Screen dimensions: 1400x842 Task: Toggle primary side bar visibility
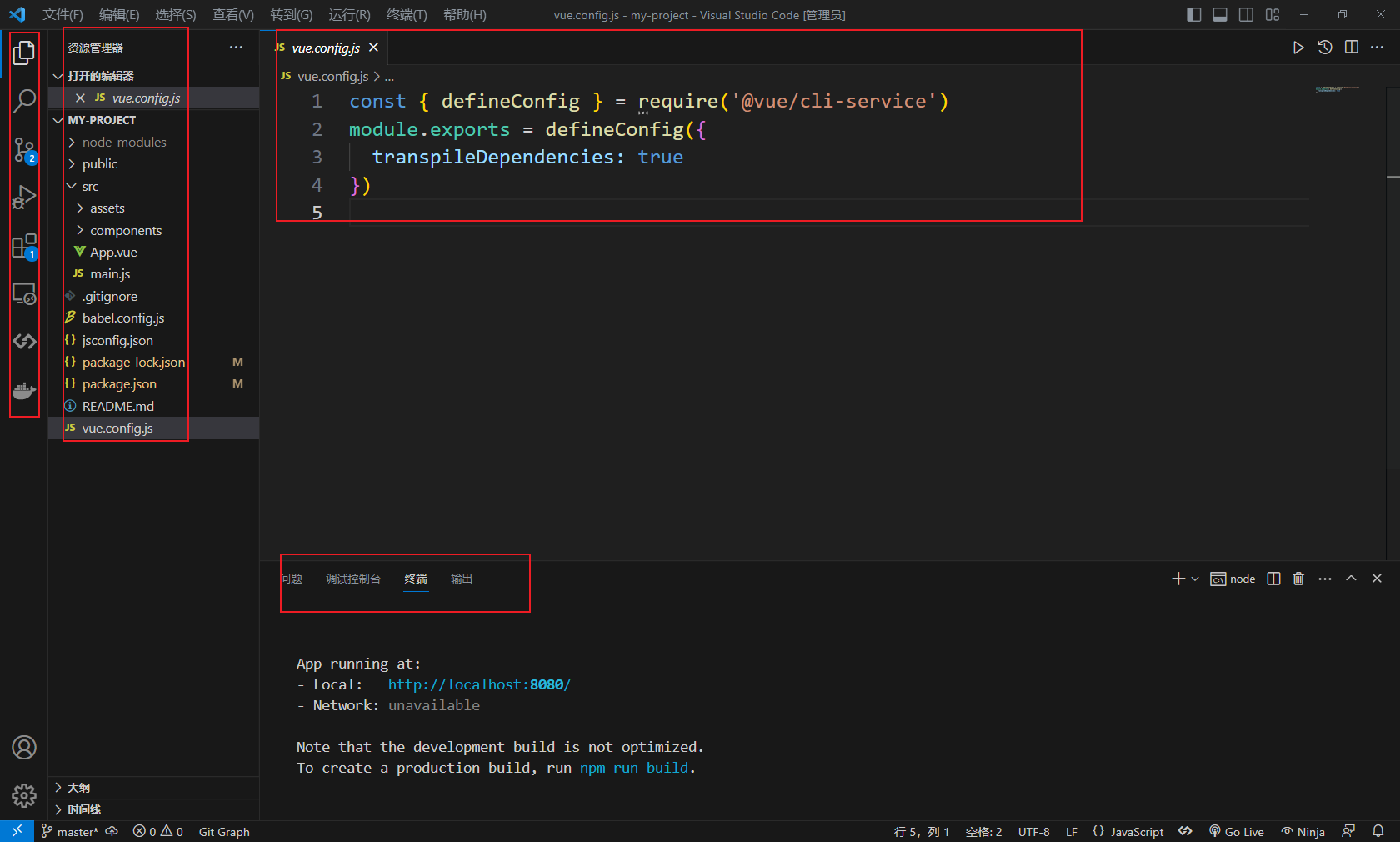pos(1193,14)
